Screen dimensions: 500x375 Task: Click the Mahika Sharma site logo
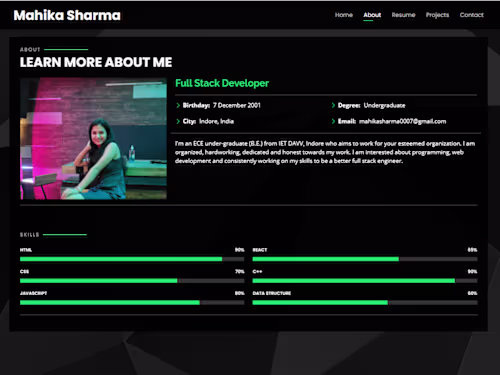[x=67, y=15]
